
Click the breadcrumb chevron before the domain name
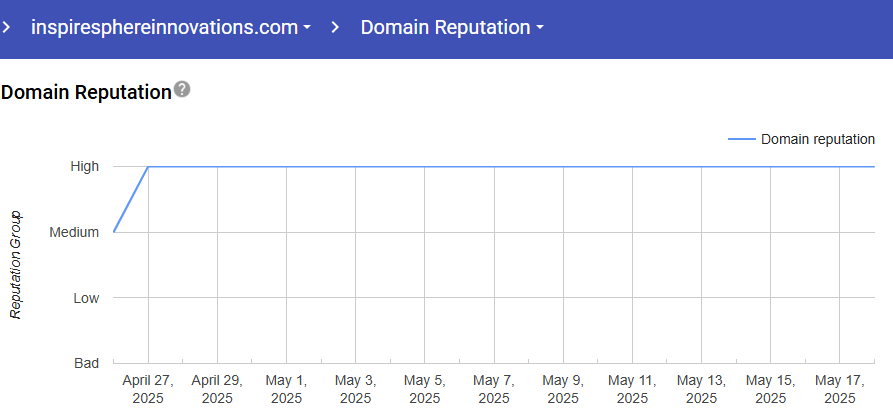pos(7,27)
